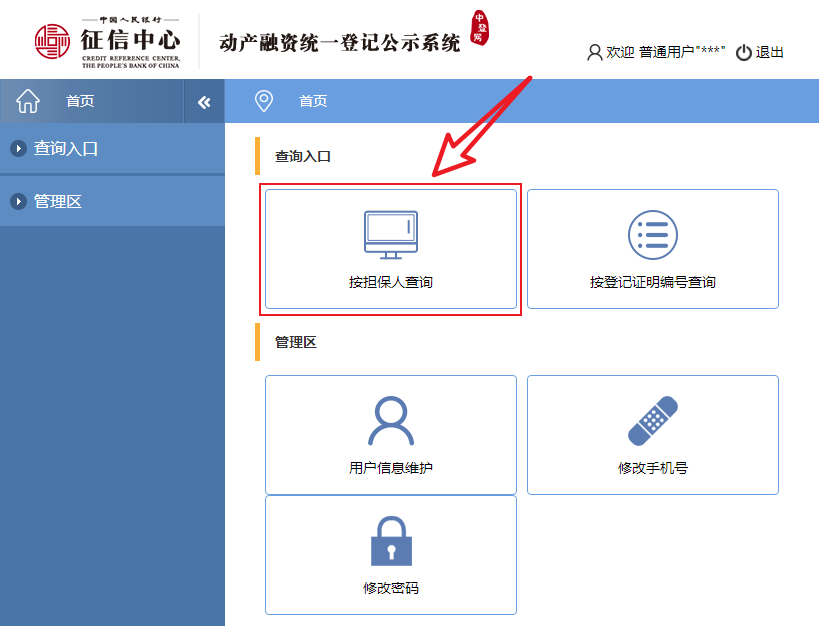Viewport: 819px width, 626px height.
Task: Click the 退出 logout link
Action: click(x=770, y=53)
